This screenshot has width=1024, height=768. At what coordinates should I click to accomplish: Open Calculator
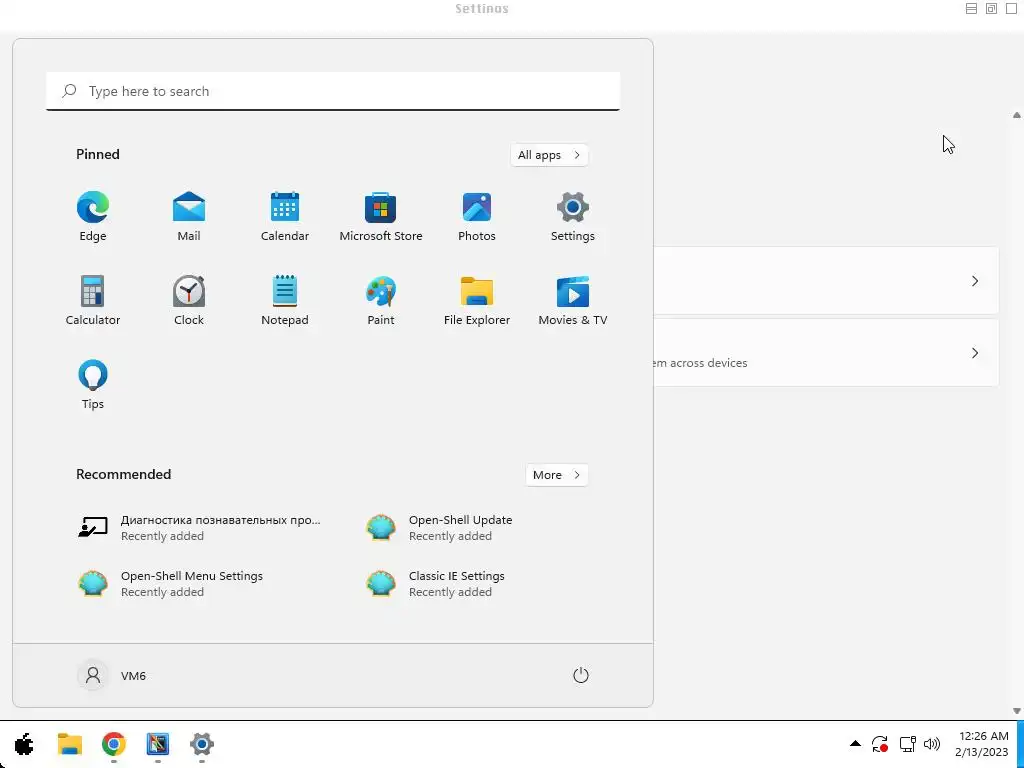point(93,301)
